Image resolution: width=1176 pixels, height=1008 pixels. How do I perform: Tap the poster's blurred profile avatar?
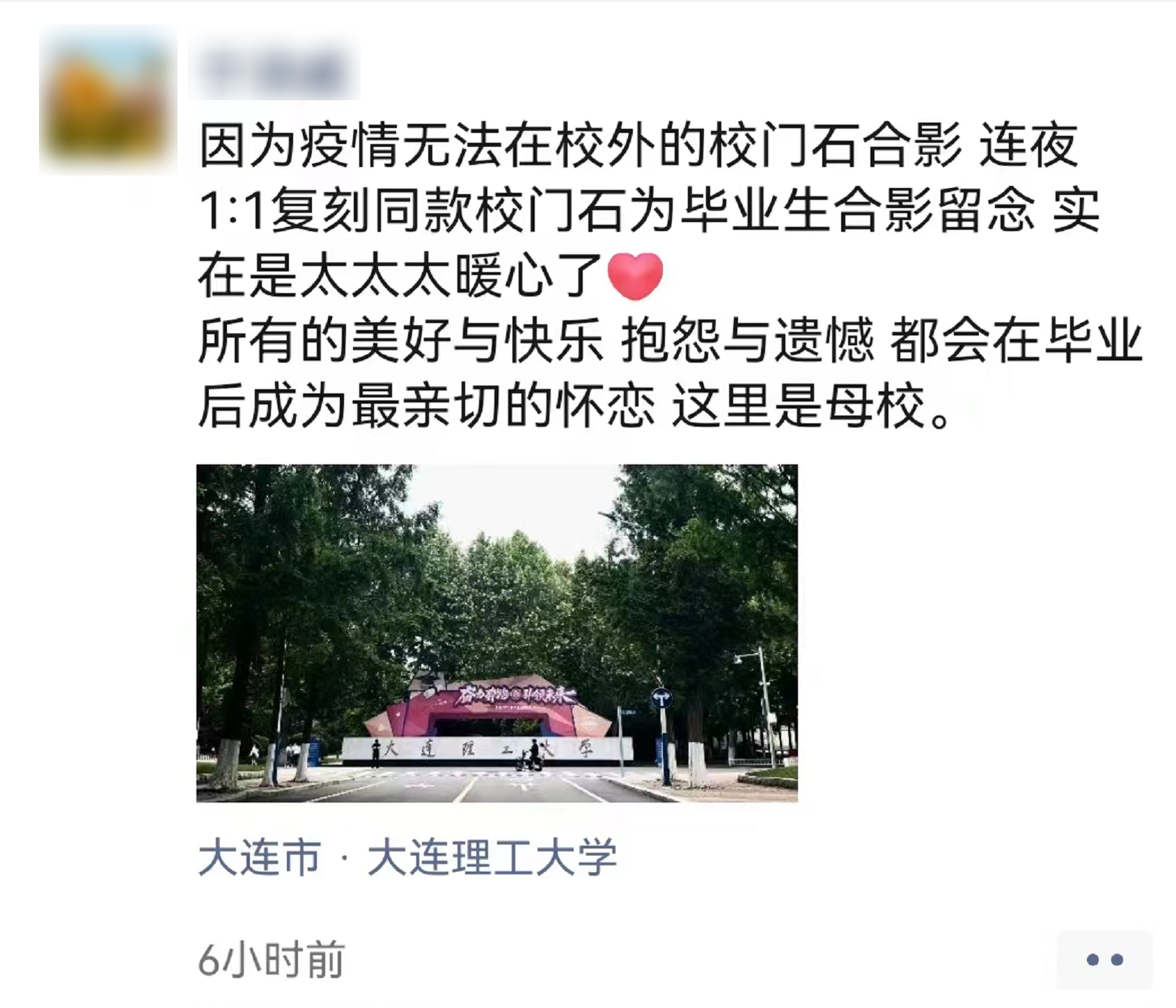(108, 100)
